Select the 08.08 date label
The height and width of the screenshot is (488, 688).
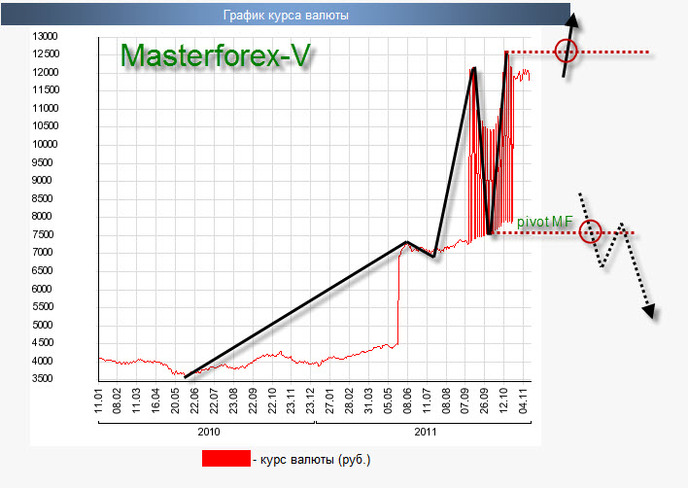point(446,400)
